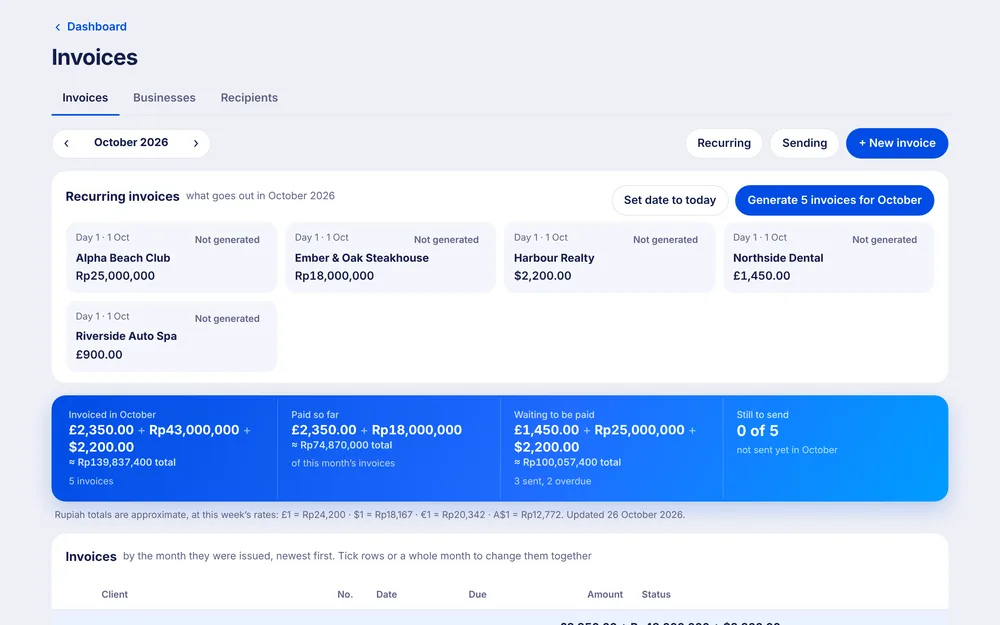This screenshot has height=625, width=1000.
Task: Click the £1,450.00 amount on Northside Dental
Action: 761,276
